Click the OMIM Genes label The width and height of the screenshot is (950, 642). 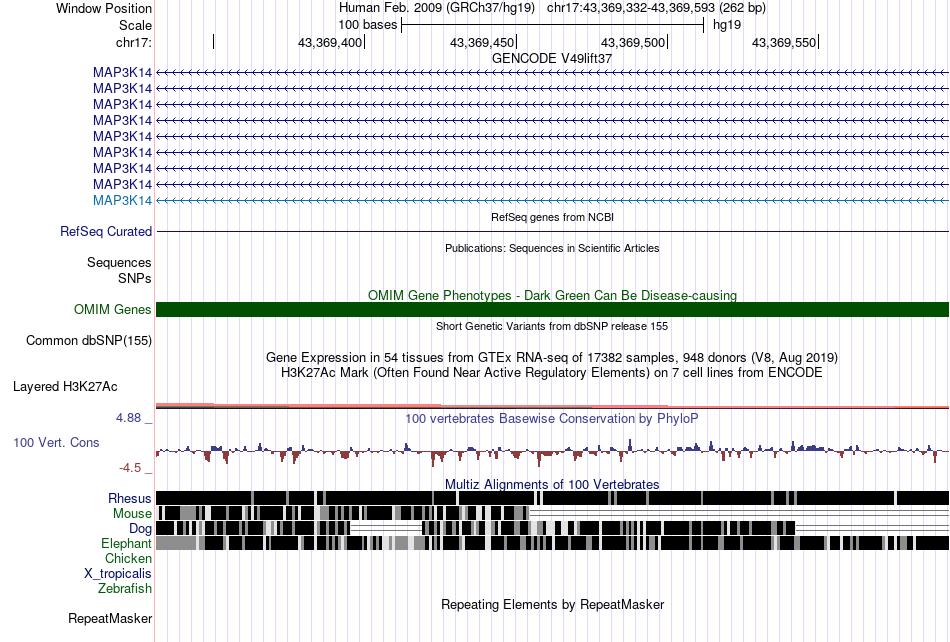click(x=113, y=309)
